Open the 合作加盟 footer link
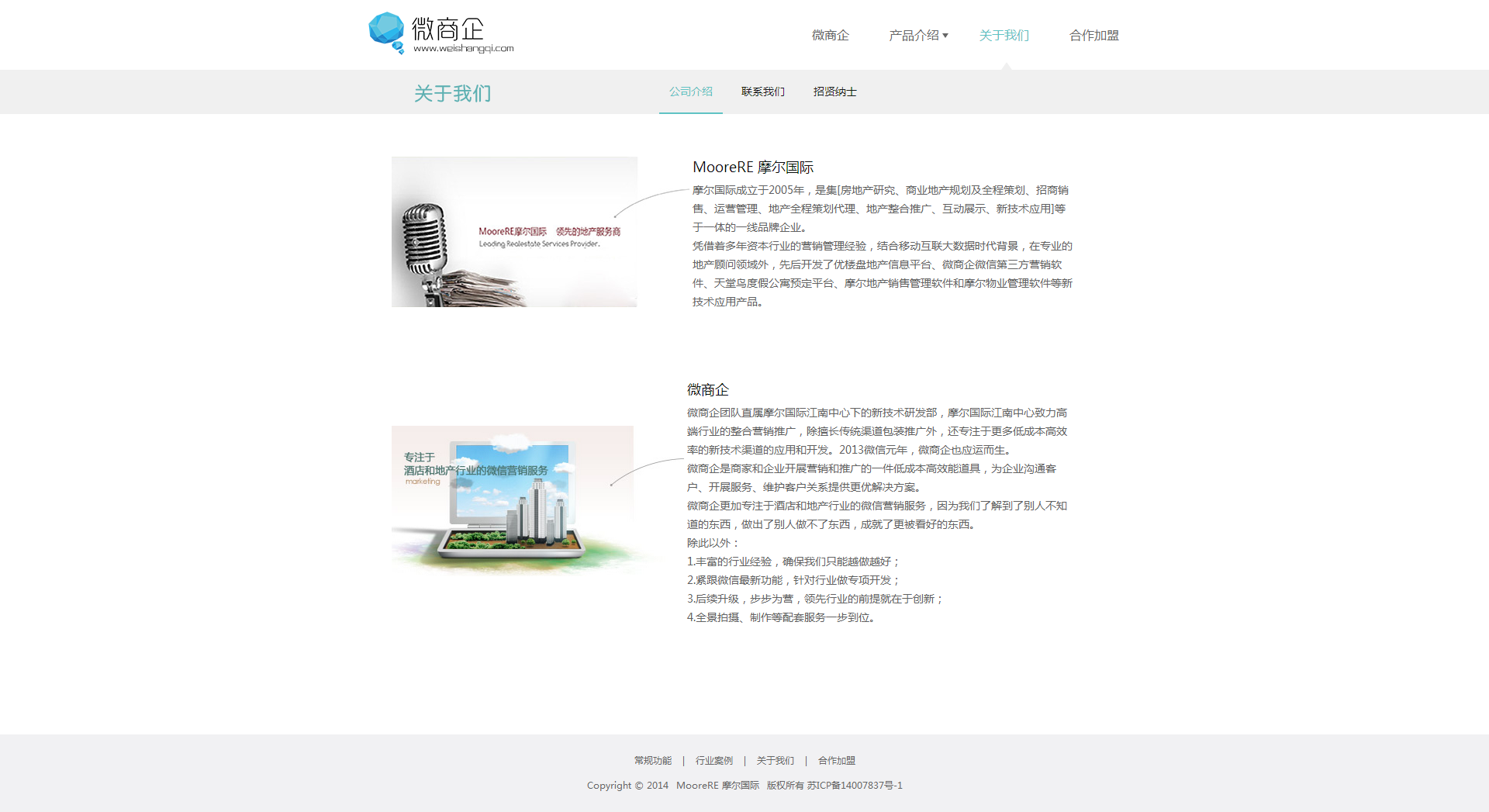 [x=836, y=761]
